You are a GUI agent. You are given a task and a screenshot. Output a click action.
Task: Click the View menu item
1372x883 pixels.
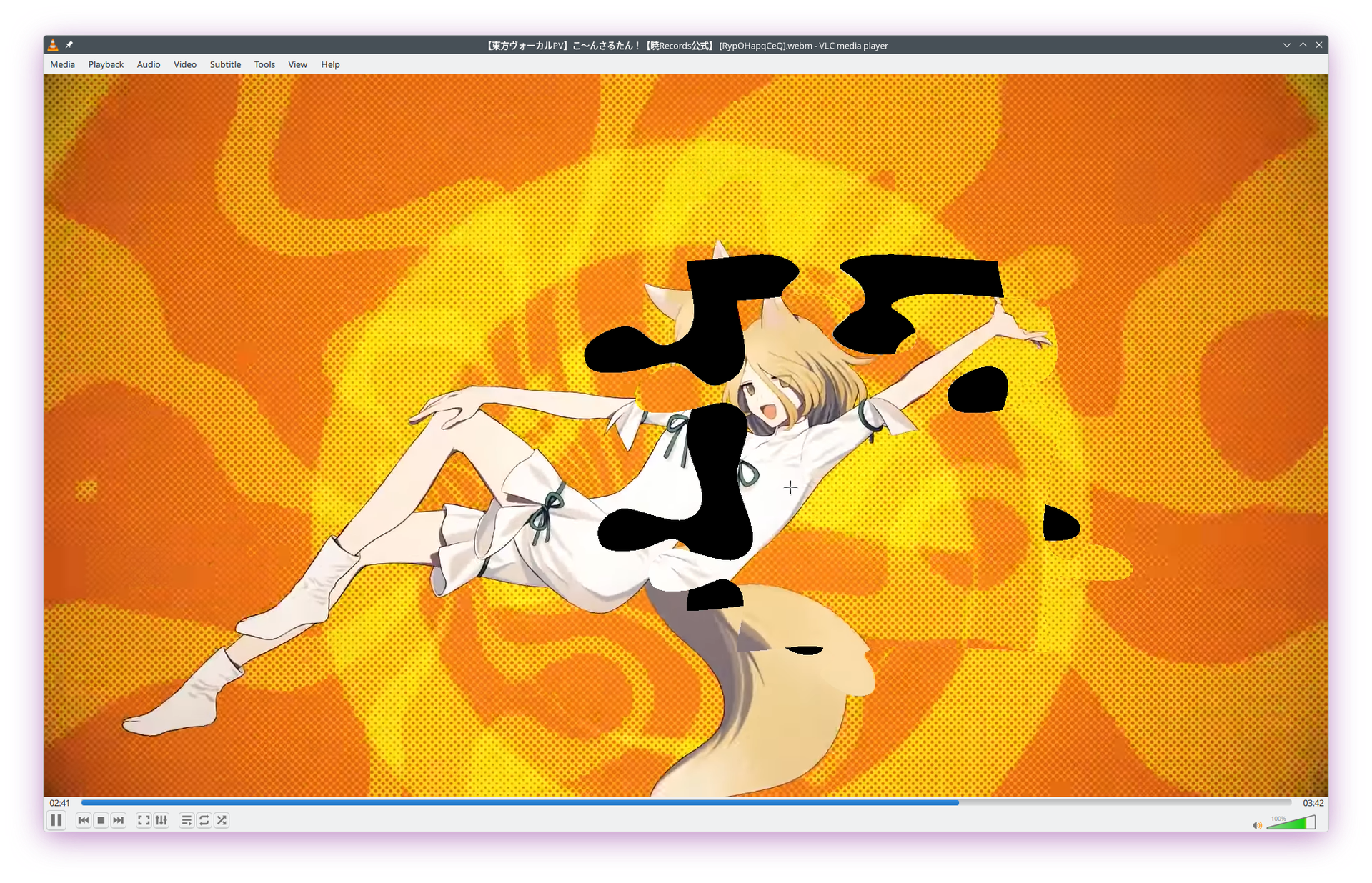297,64
